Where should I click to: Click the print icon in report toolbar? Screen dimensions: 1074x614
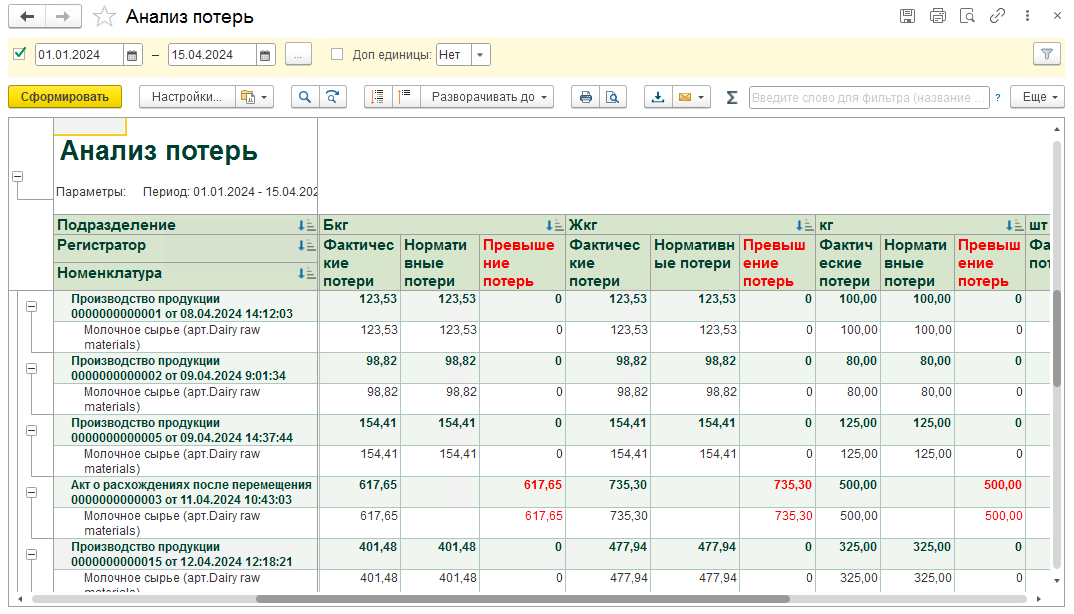pyautogui.click(x=586, y=97)
